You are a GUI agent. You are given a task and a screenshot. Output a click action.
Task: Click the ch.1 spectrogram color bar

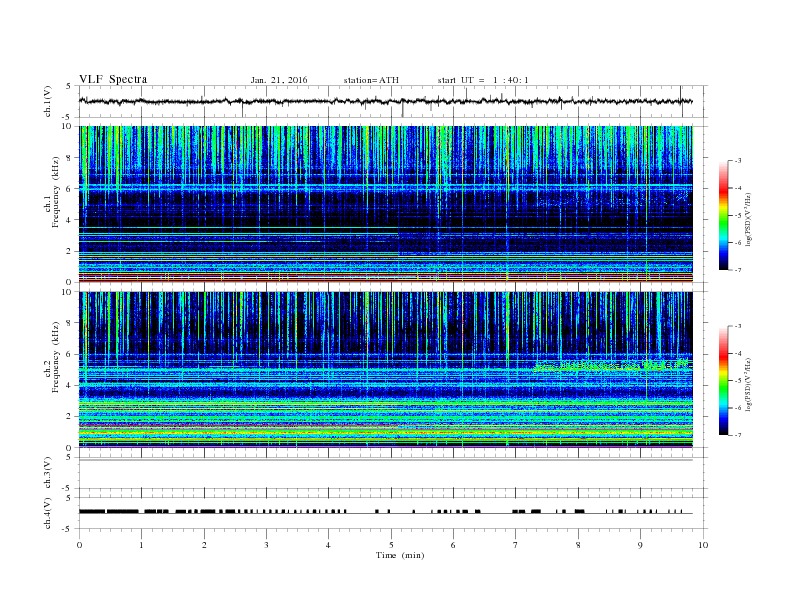click(x=723, y=216)
